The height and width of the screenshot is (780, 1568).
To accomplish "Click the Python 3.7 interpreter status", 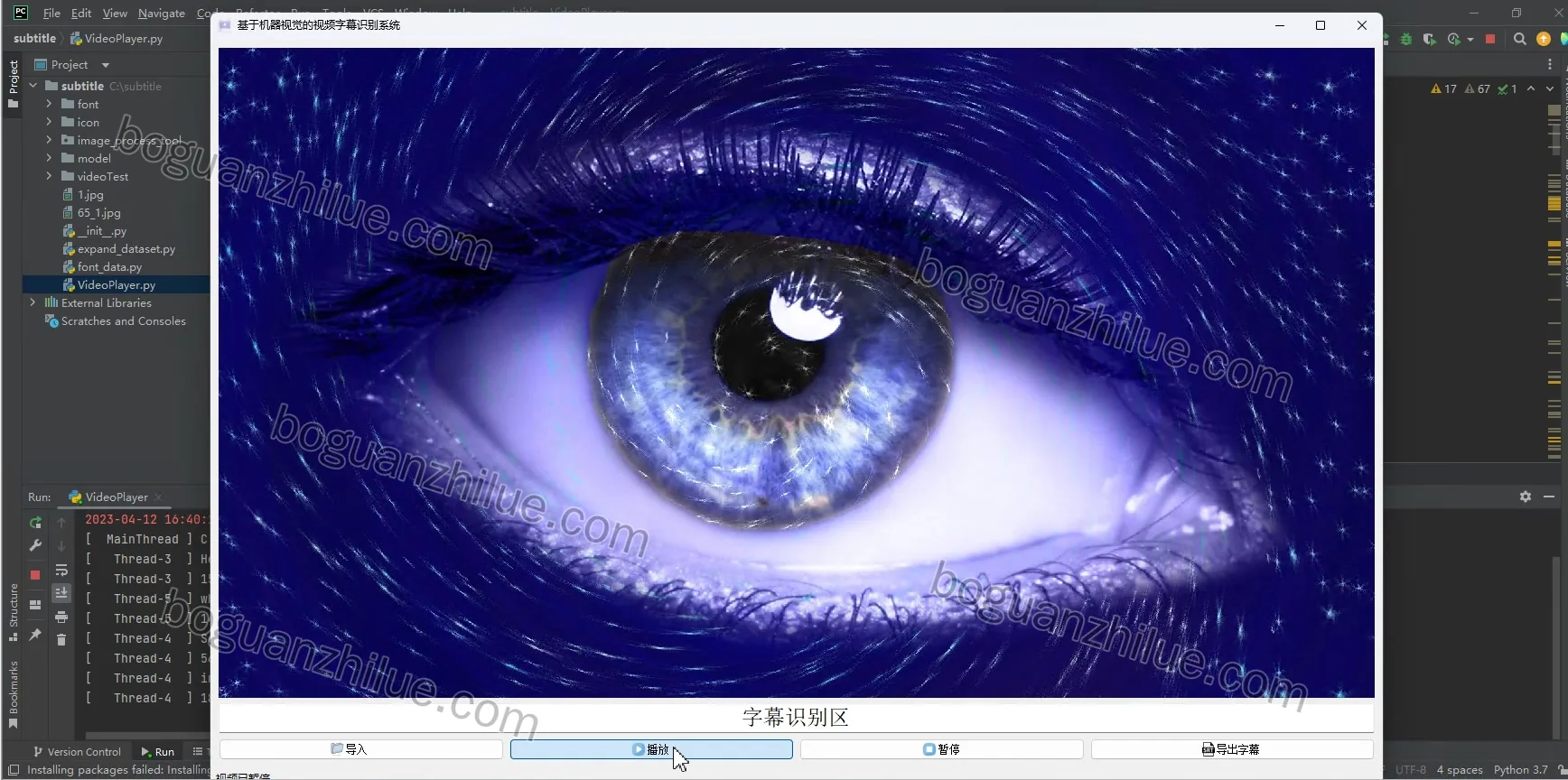I will (1521, 770).
